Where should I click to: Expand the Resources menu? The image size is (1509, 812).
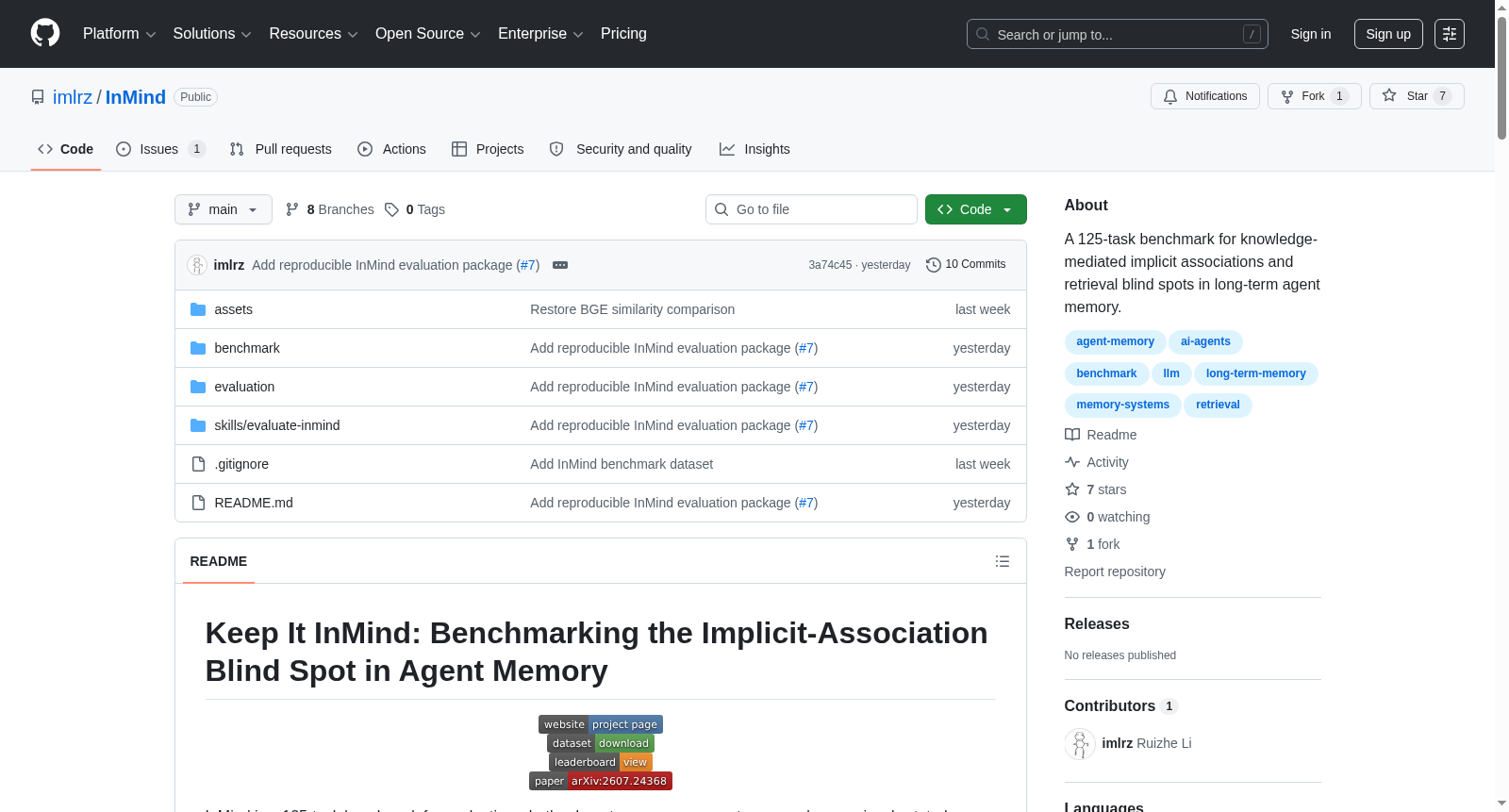(x=313, y=34)
